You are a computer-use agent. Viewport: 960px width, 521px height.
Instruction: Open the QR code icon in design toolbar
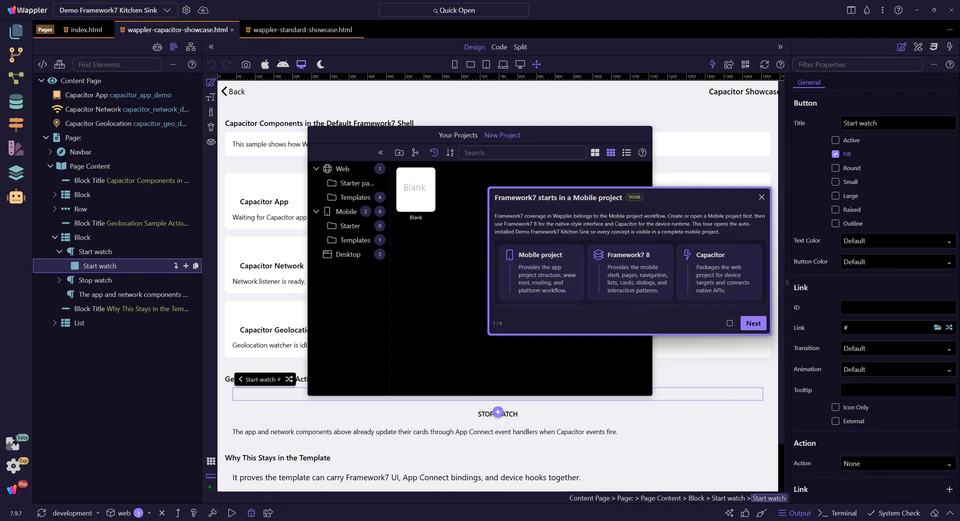pyautogui.click(x=745, y=64)
